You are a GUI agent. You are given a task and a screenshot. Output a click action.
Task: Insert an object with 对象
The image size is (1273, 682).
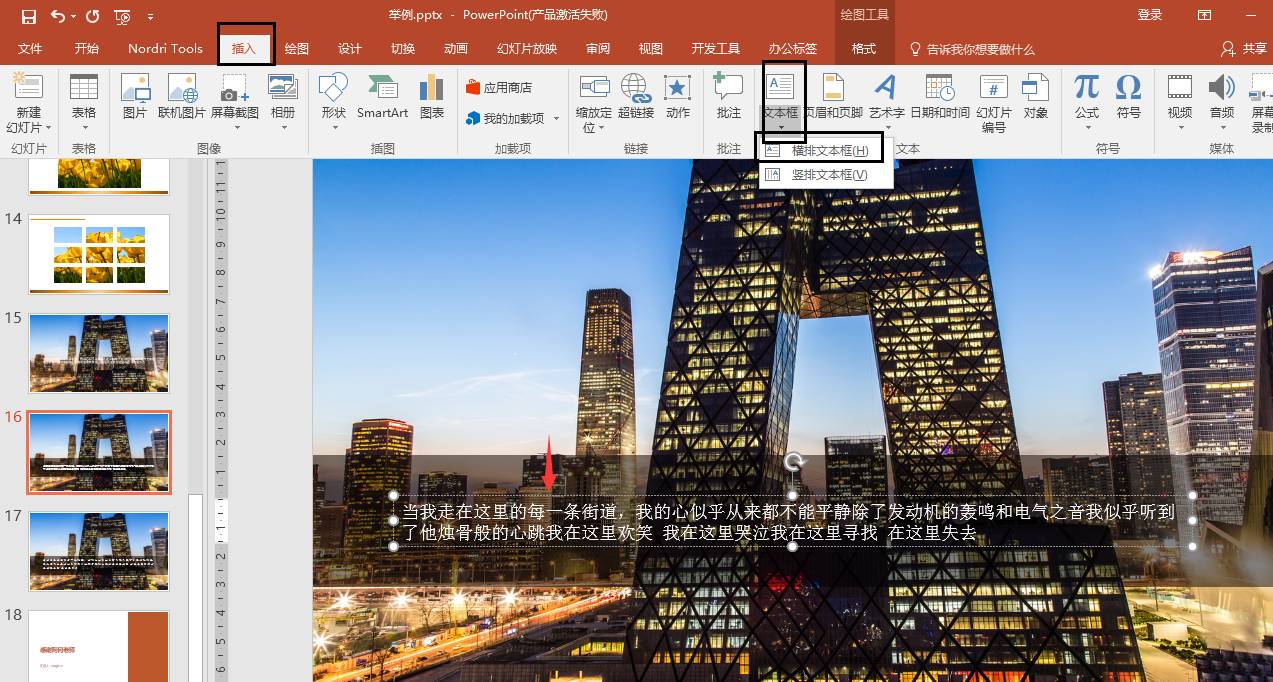click(x=1036, y=96)
